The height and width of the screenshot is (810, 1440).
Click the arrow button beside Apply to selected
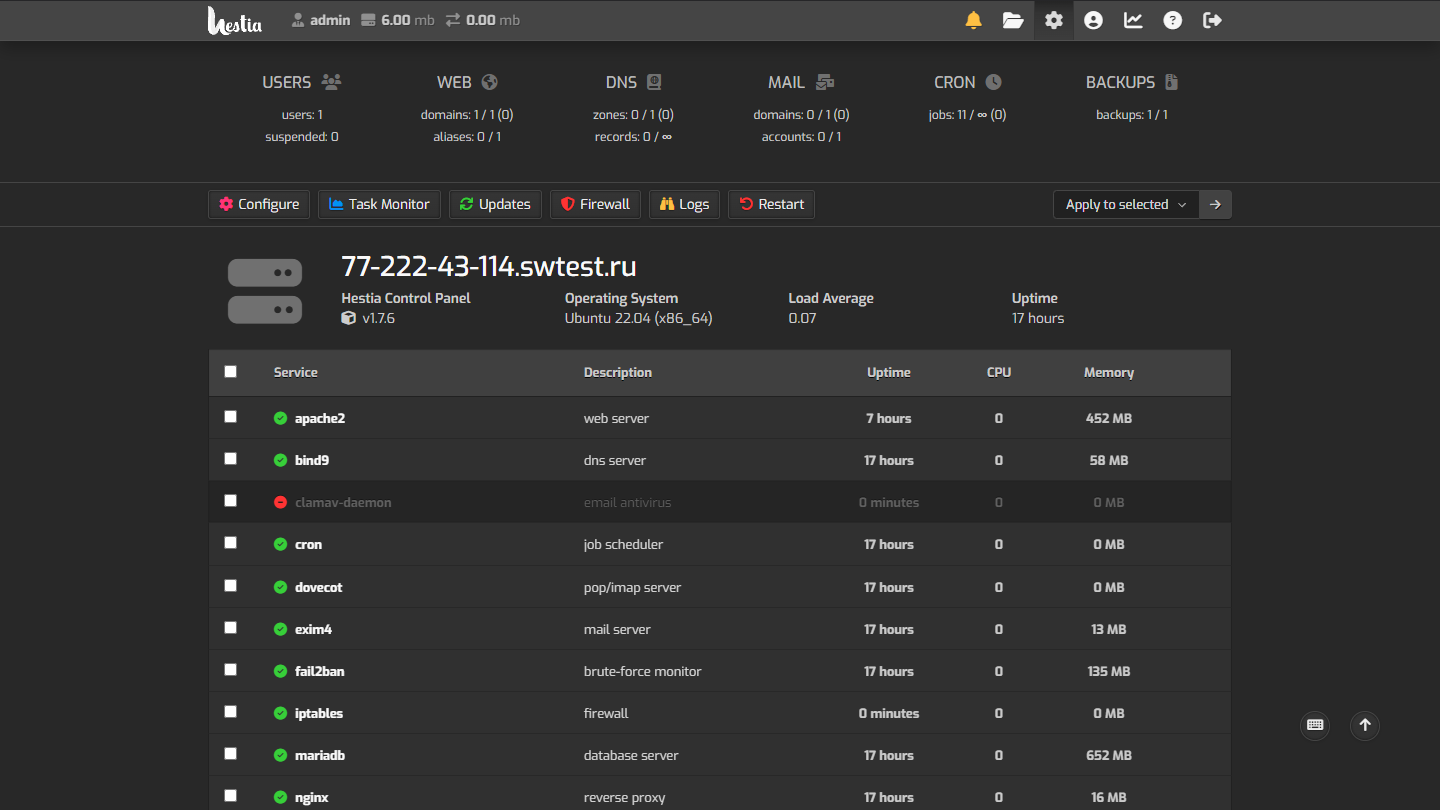[x=1215, y=204]
